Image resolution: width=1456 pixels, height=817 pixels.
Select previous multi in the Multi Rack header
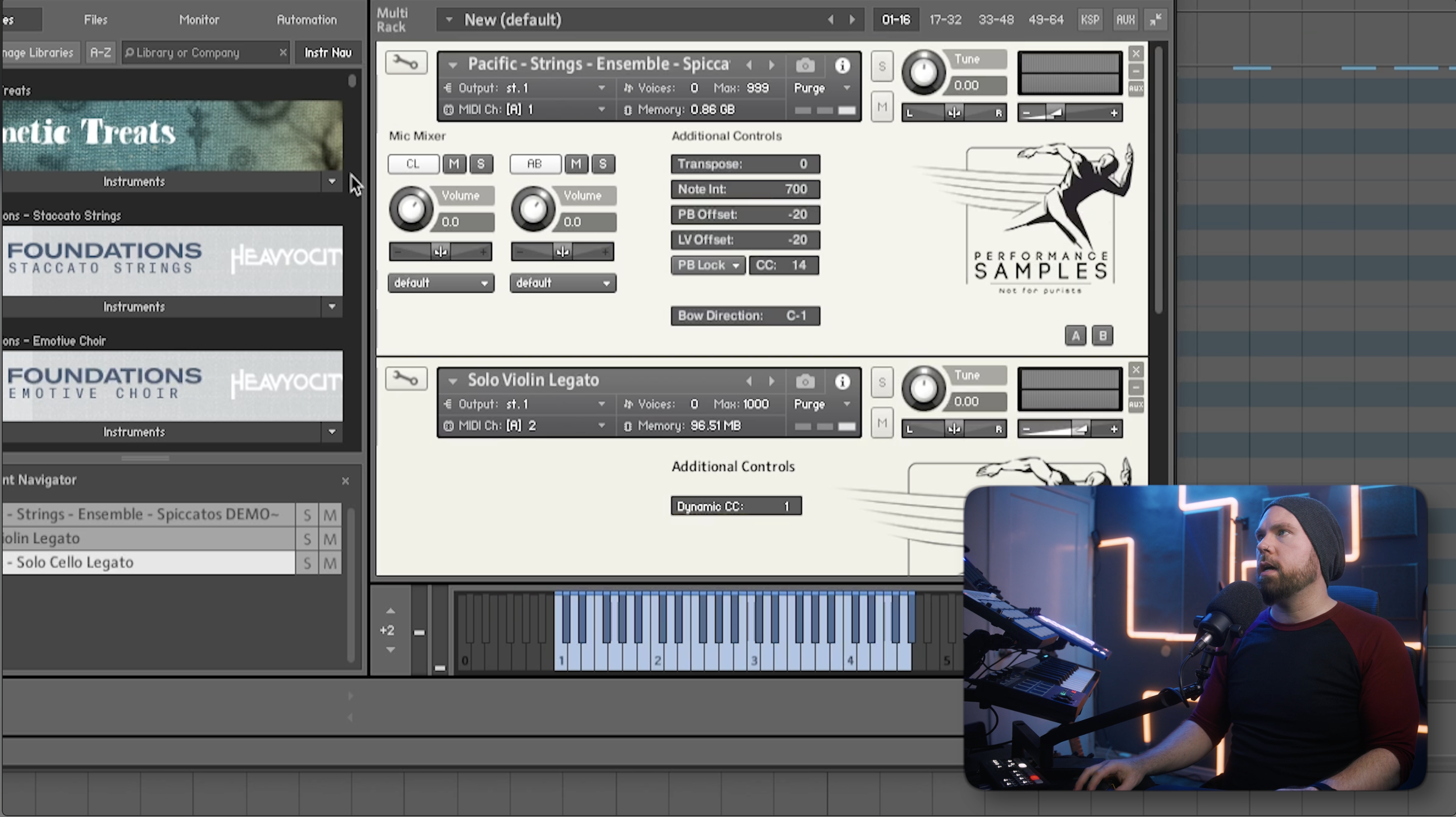830,20
